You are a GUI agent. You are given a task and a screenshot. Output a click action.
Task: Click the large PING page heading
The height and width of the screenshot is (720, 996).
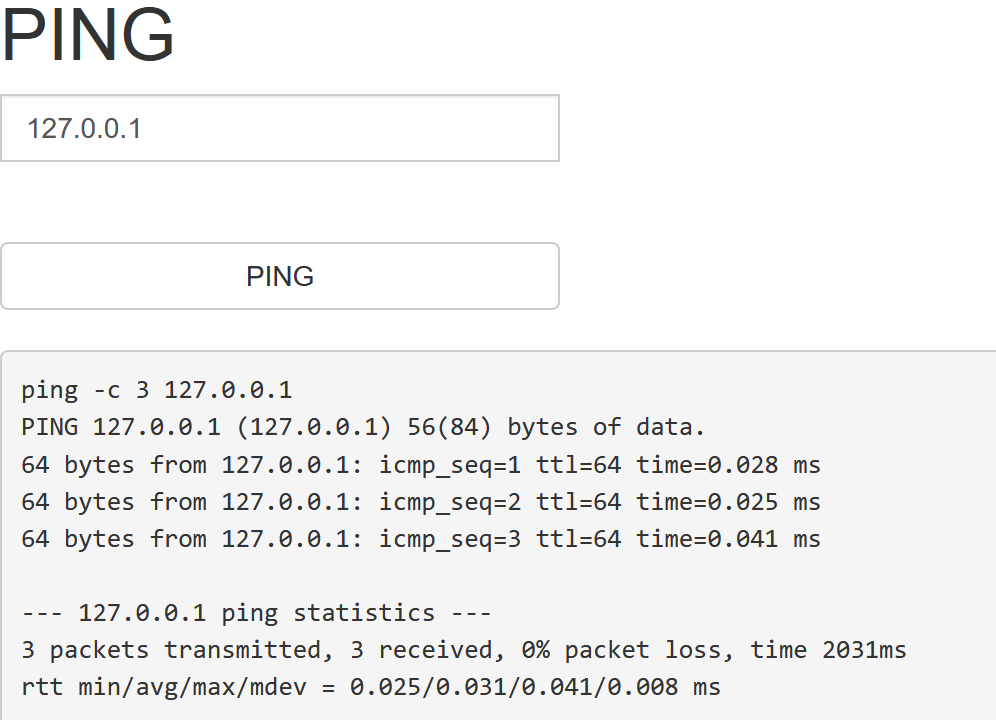tap(88, 35)
